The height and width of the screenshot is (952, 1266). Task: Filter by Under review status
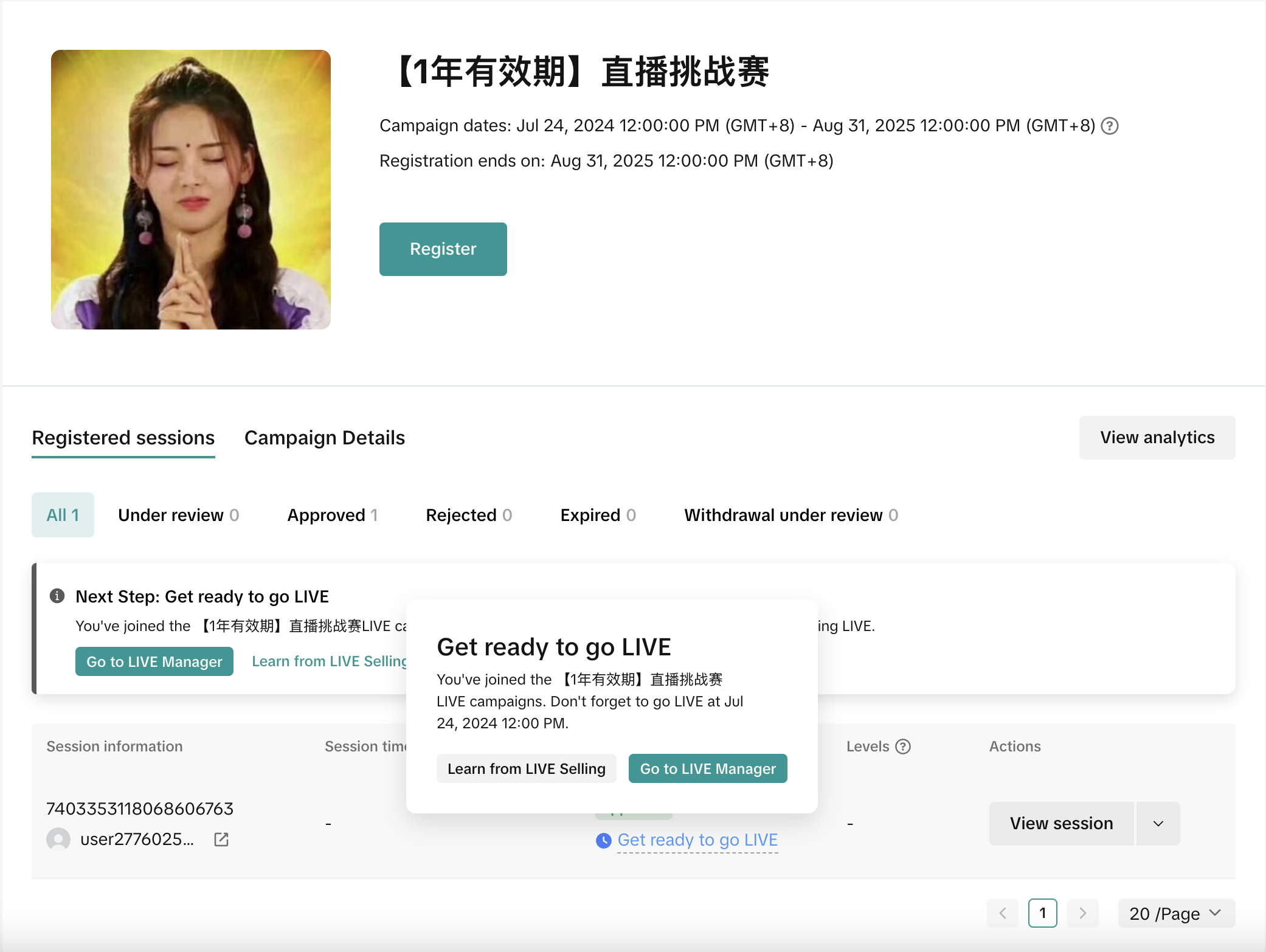(x=178, y=515)
